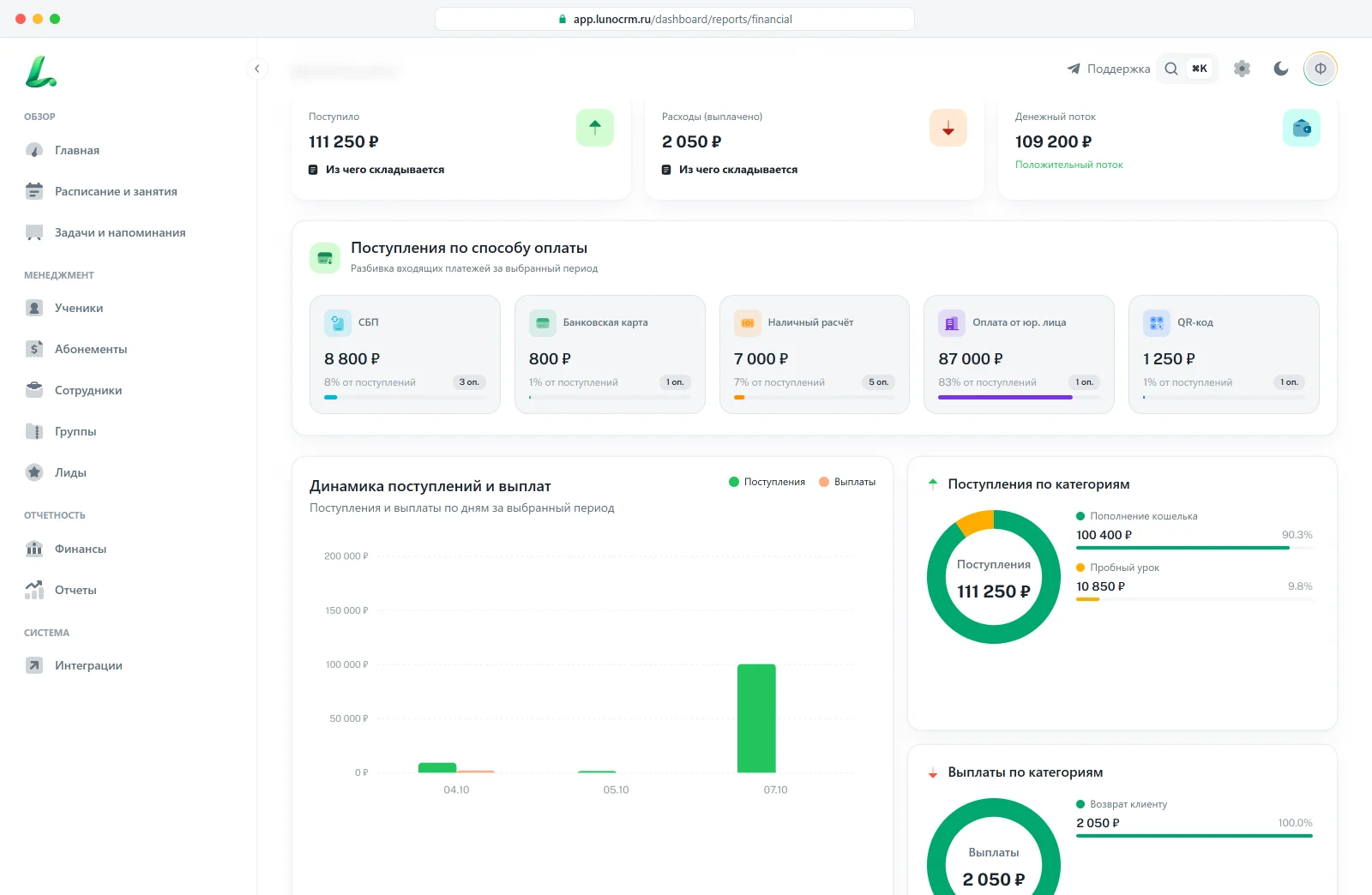Toggle the Поступления legend series
This screenshot has height=895, width=1372.
tap(767, 482)
